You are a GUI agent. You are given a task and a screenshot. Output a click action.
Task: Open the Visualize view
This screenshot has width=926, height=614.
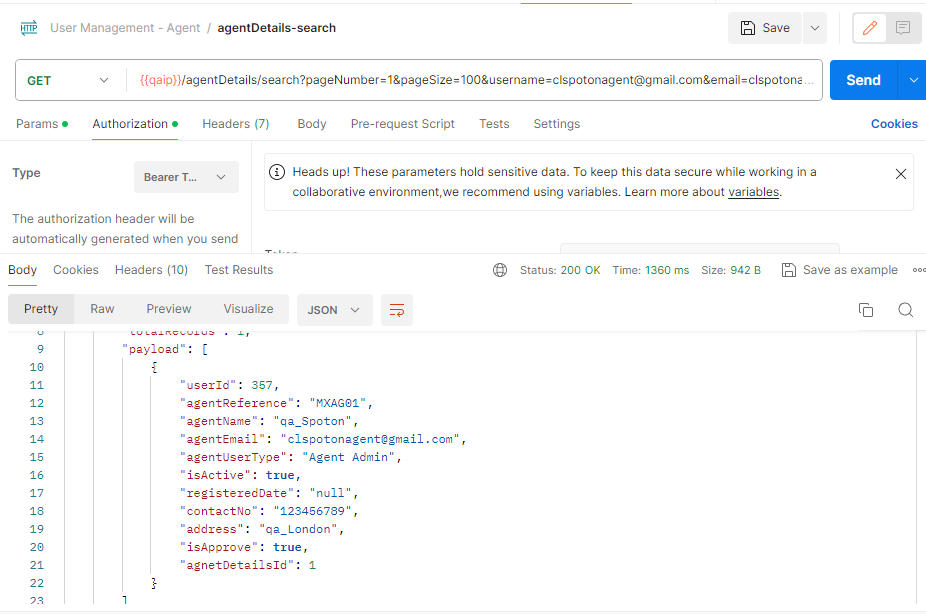(x=248, y=309)
